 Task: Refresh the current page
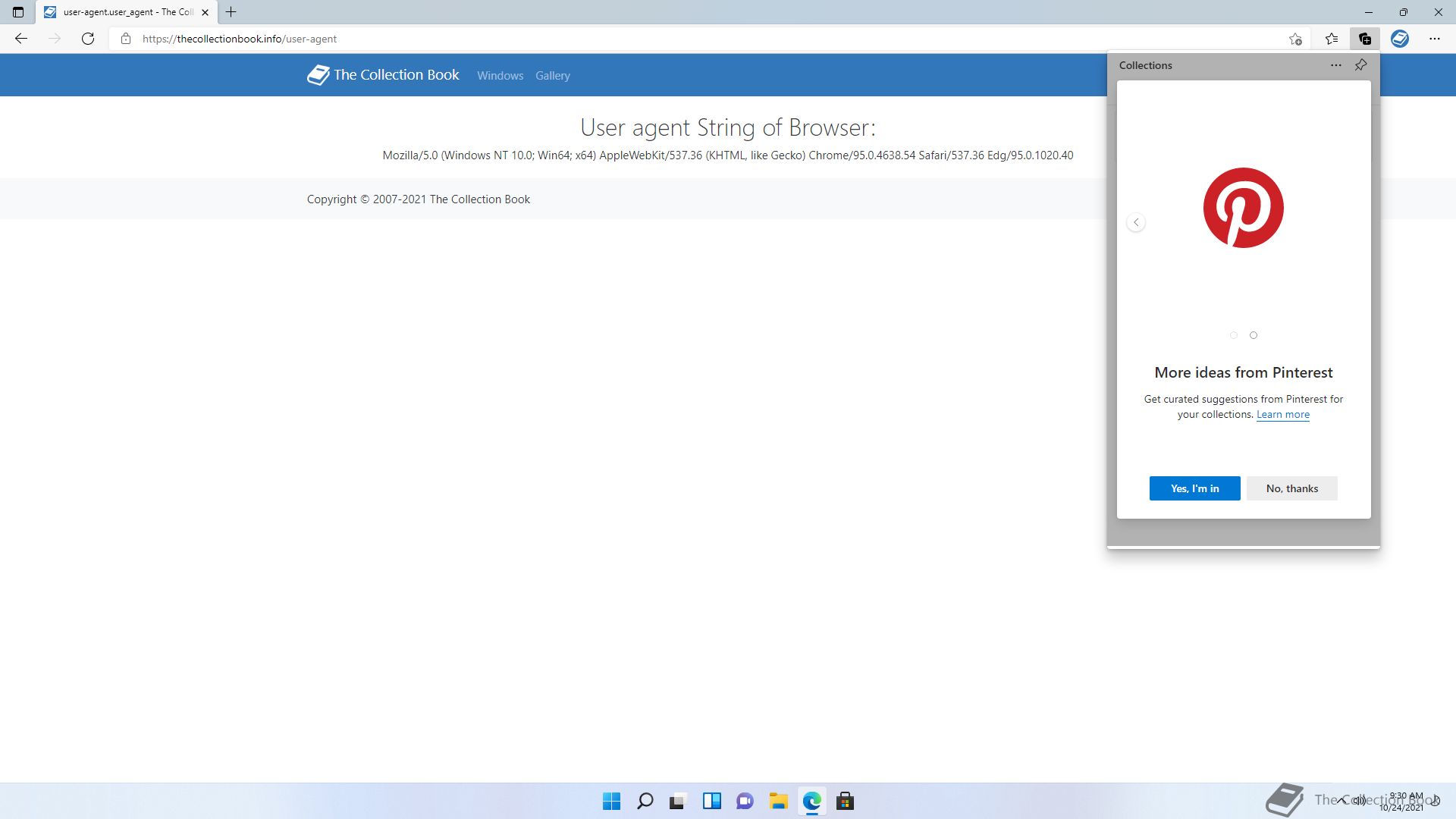pyautogui.click(x=88, y=39)
